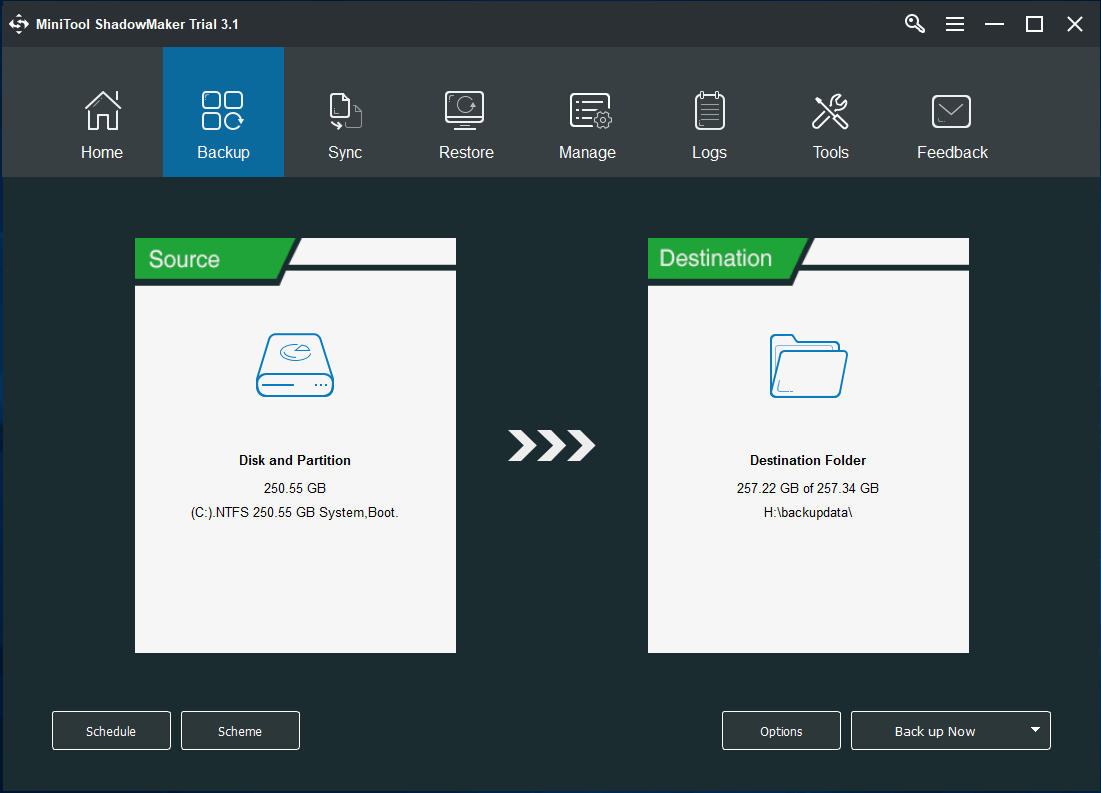Open the Backup module icon

[x=223, y=110]
